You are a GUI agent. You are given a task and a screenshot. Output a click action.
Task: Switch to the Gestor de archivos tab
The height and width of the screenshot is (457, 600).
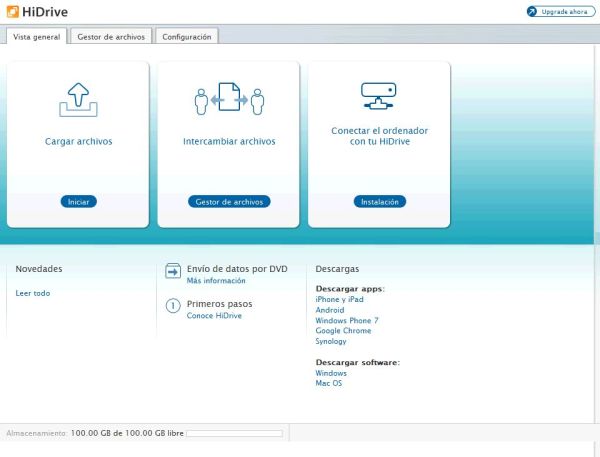[110, 37]
